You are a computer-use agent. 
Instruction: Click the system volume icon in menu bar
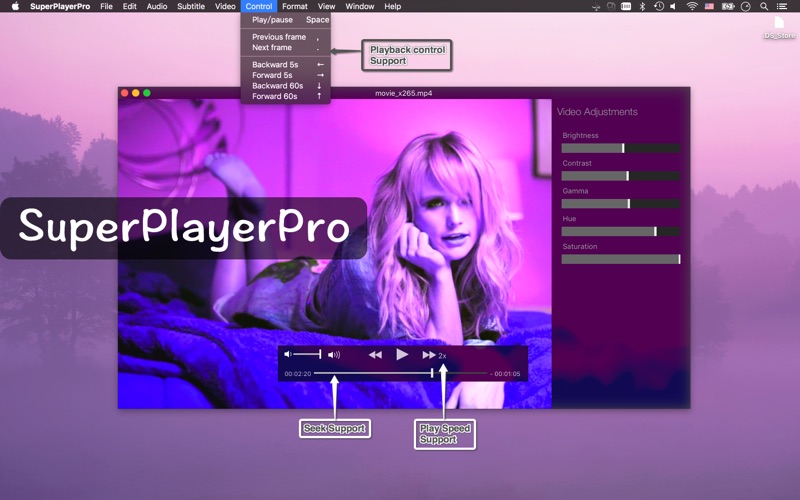coord(674,6)
